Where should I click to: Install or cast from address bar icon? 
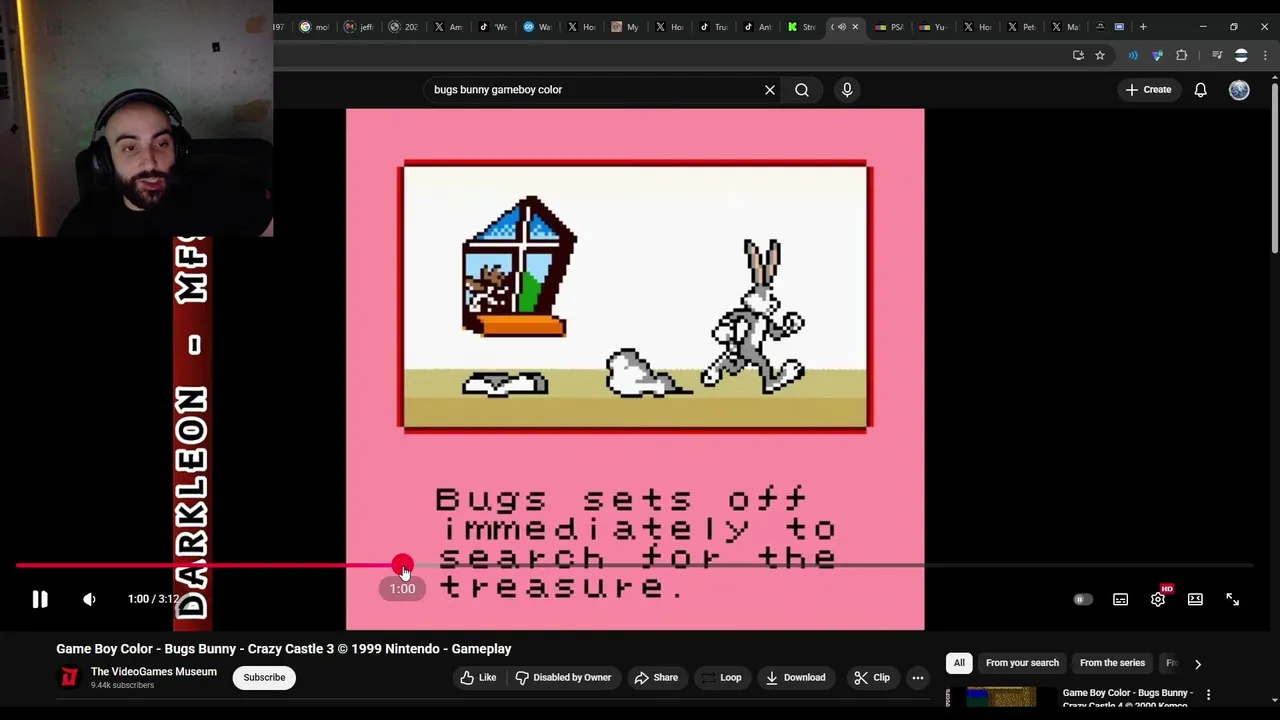pyautogui.click(x=1078, y=55)
